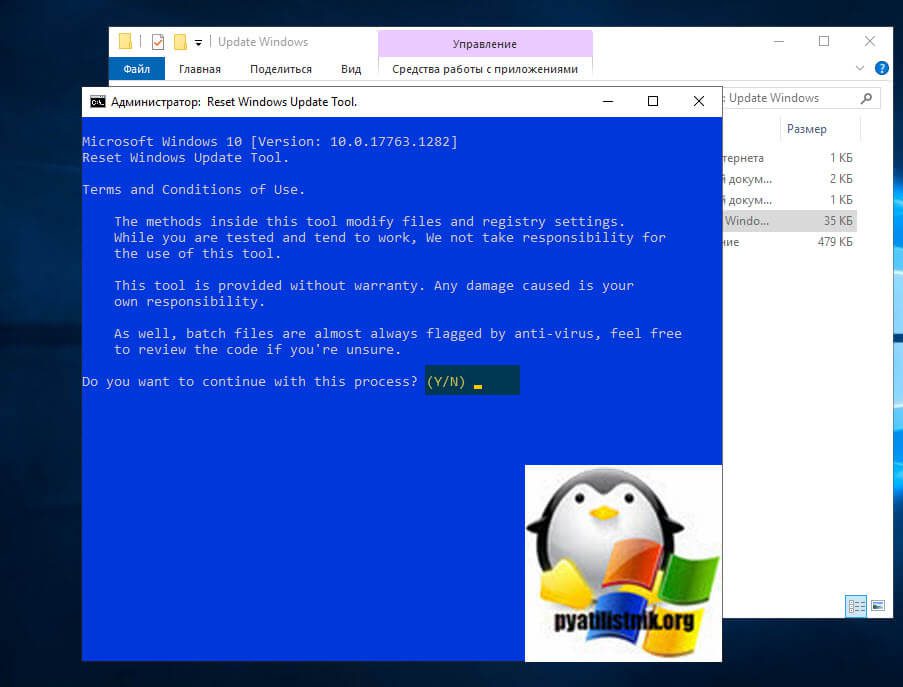This screenshot has width=903, height=687.
Task: Click the 'Microsoft Windows 10 [Version: 10.0.17763.1282]' line
Action: 270,142
